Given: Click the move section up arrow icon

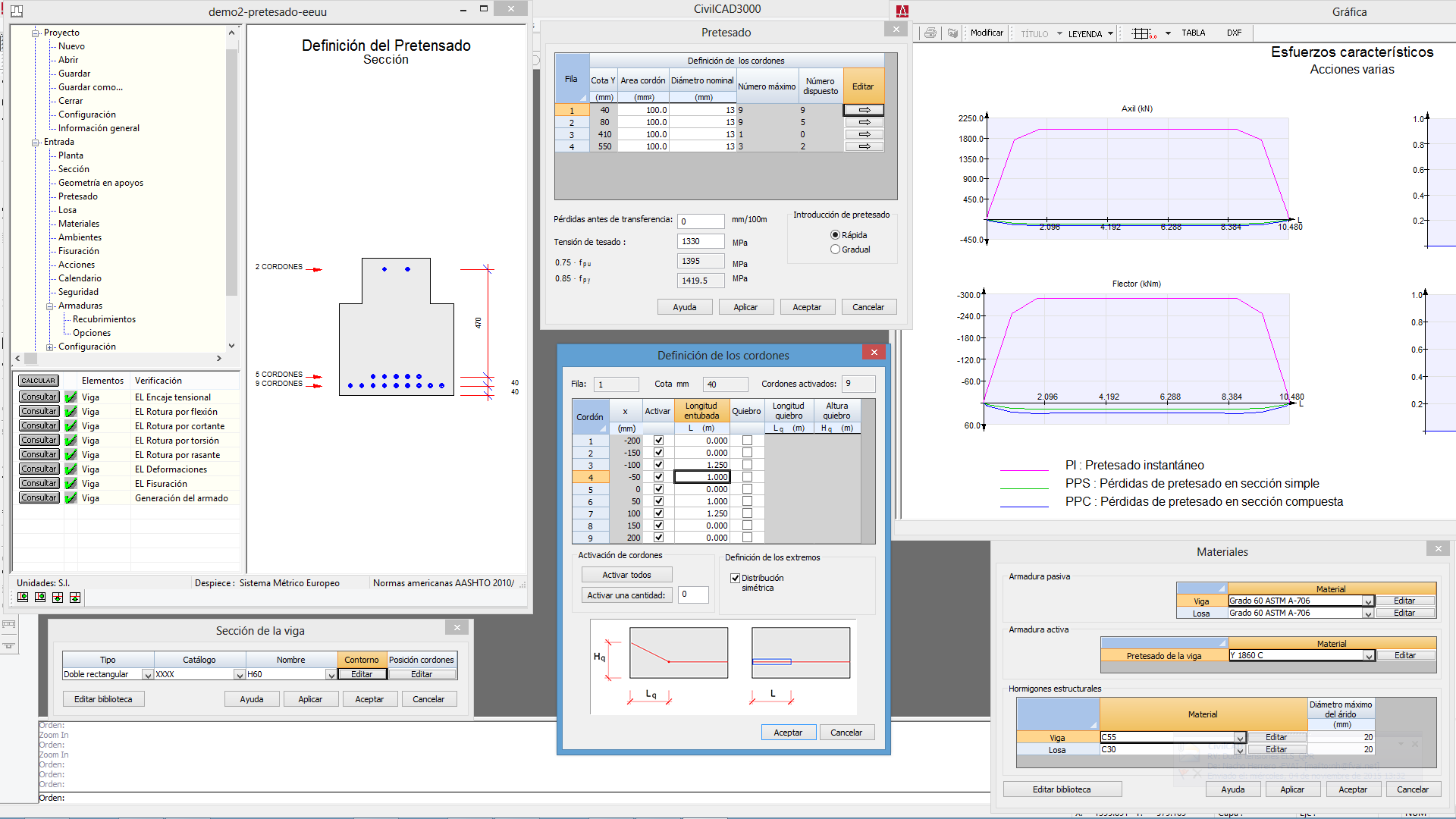Looking at the screenshot, I should [x=75, y=598].
